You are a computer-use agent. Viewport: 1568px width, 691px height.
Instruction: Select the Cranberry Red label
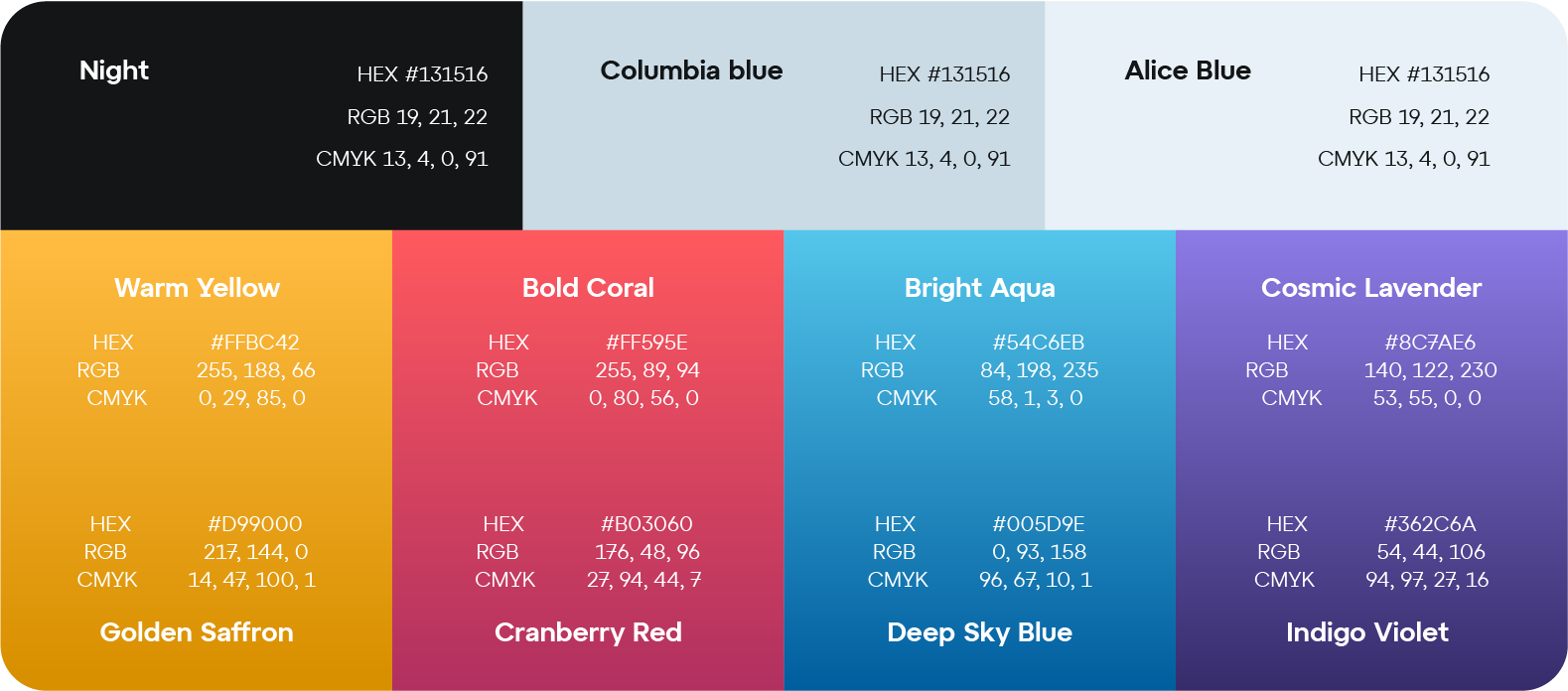tap(588, 632)
